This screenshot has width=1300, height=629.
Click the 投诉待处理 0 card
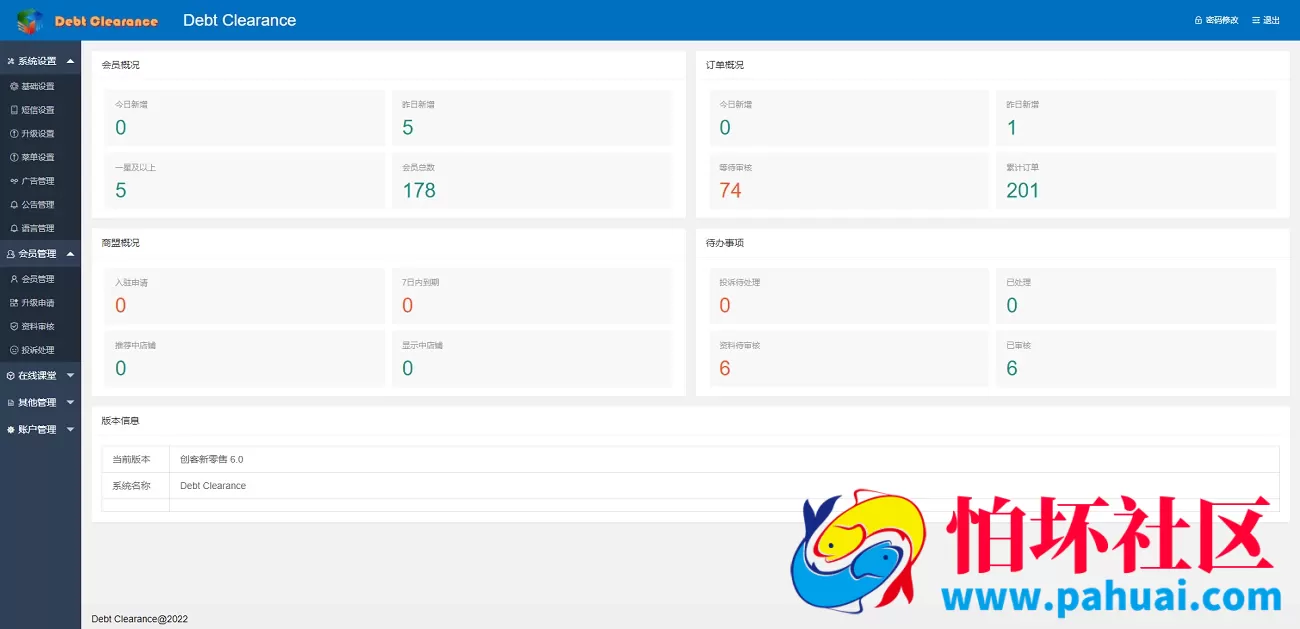coord(849,296)
